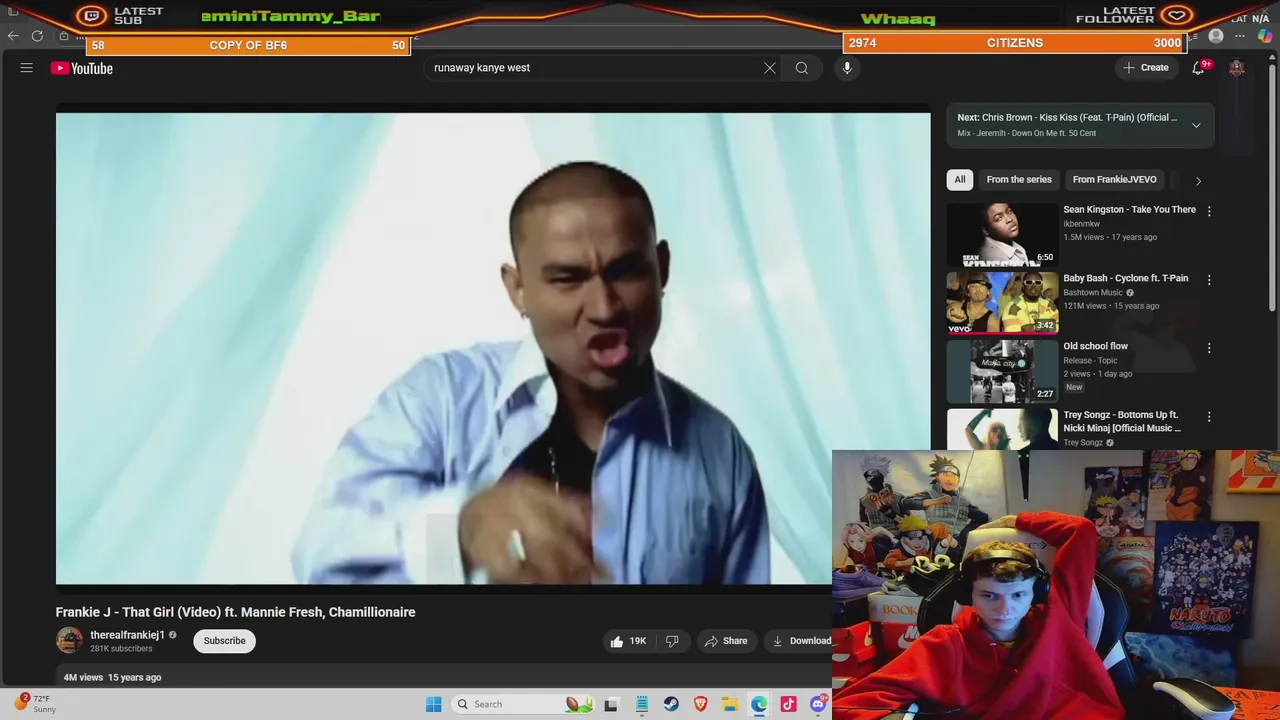1280x720 pixels.
Task: Open Sean Kingston - Take You There title
Action: (x=1129, y=210)
